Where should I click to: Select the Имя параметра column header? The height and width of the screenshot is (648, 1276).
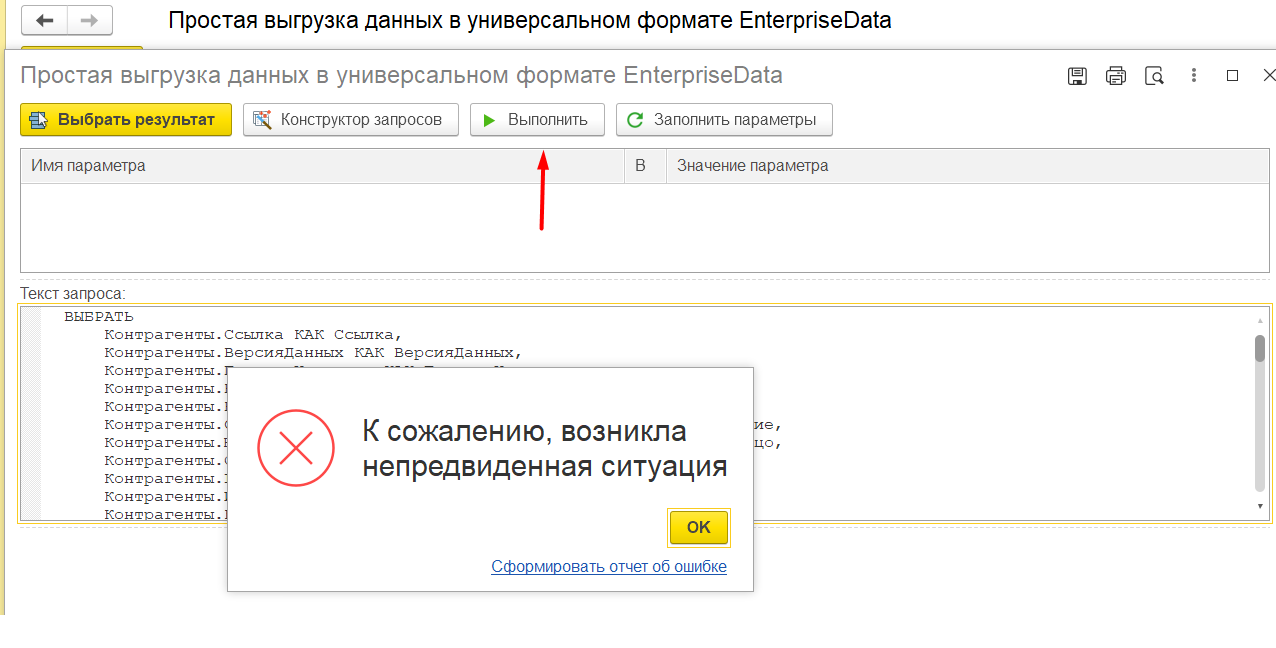tap(322, 166)
